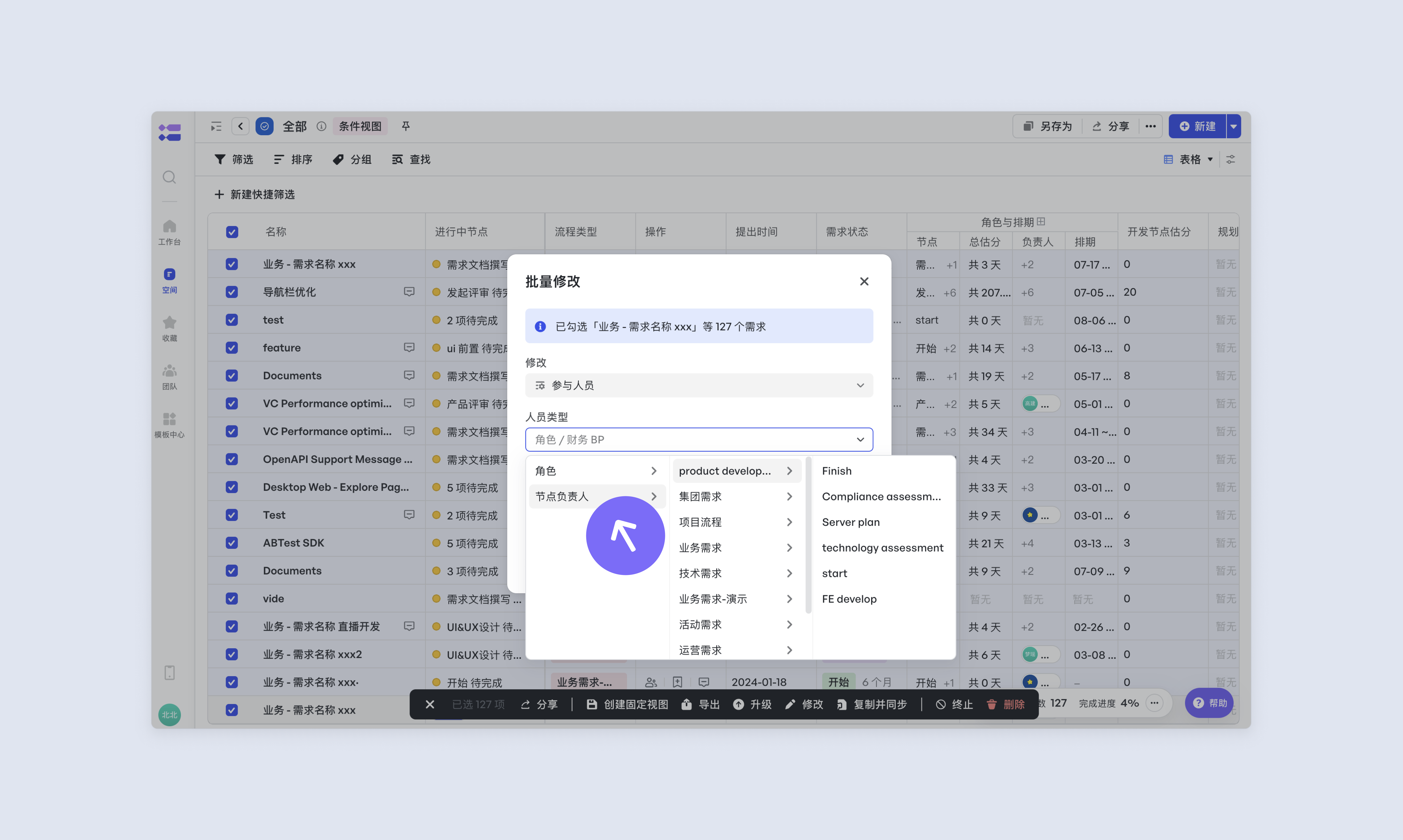Open 收藏 favorites in the sidebar

pos(169,329)
